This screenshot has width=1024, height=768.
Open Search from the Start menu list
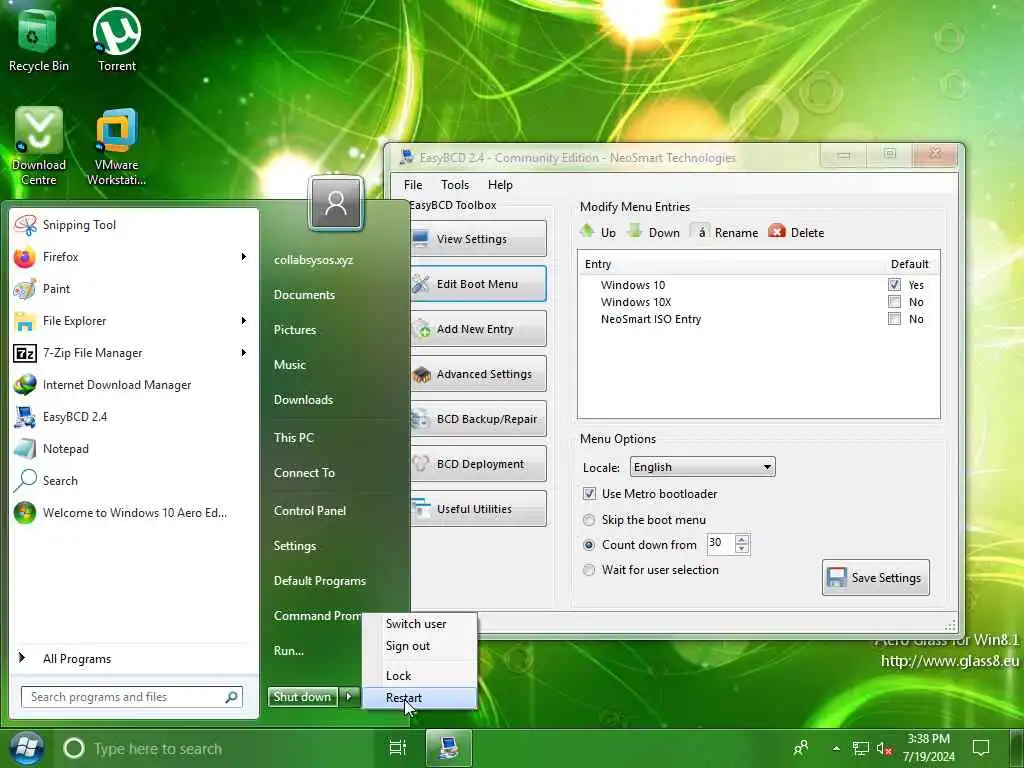133,481
